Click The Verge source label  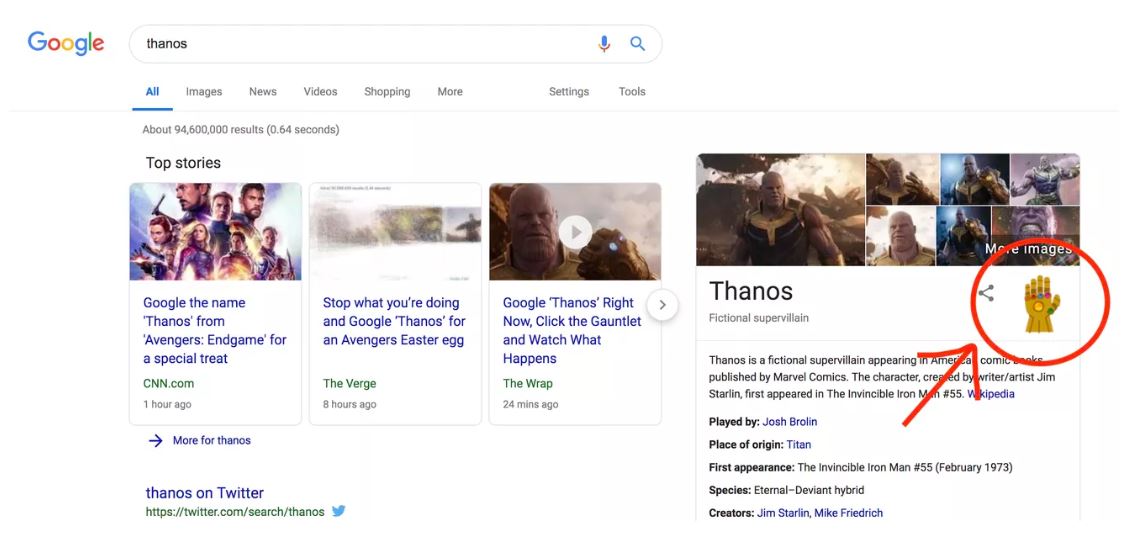[349, 383]
